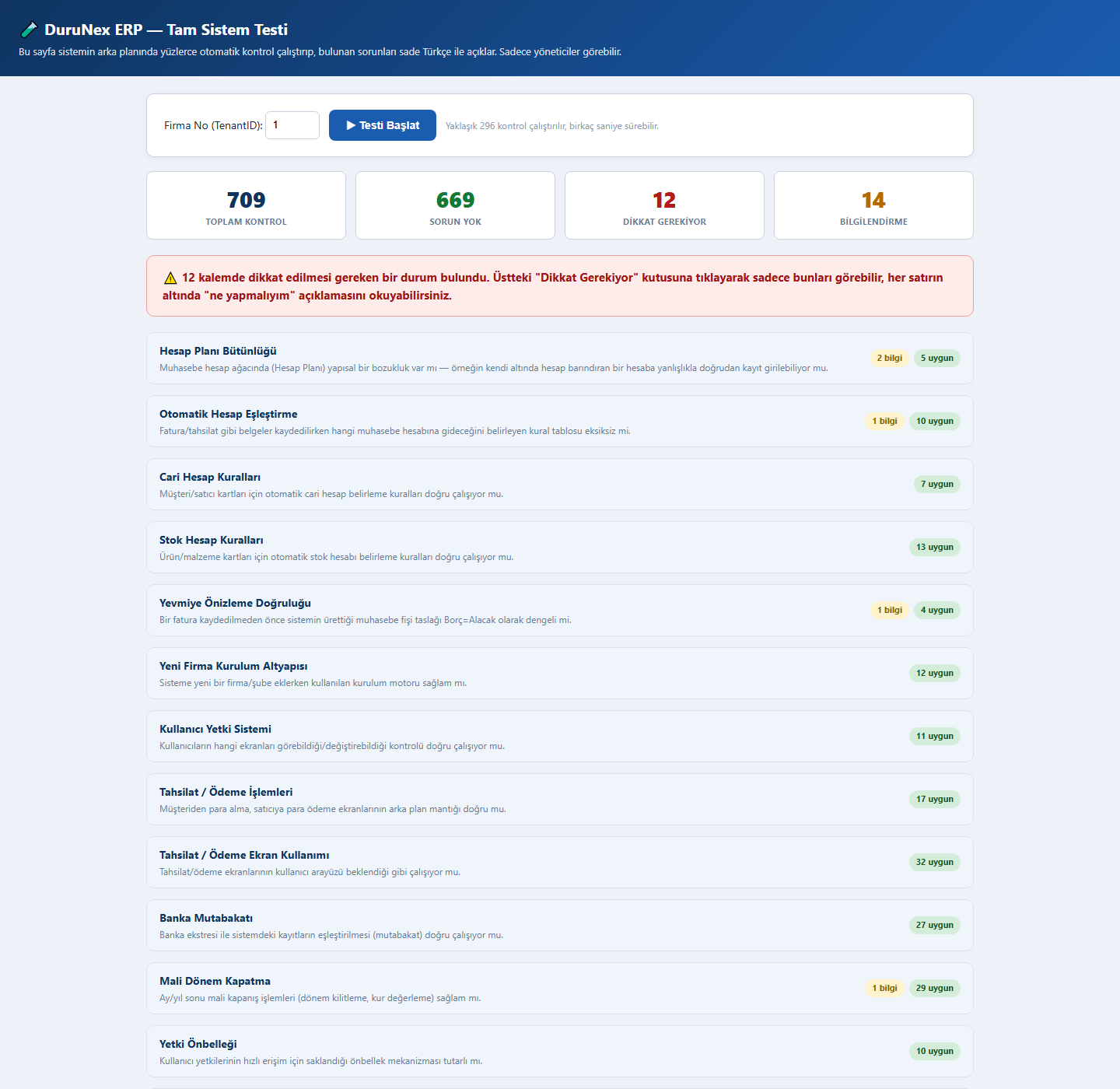Open the Tahsilat / Ödeme Ekran Kullanımı row
This screenshot has height=1089, width=1120.
560,863
